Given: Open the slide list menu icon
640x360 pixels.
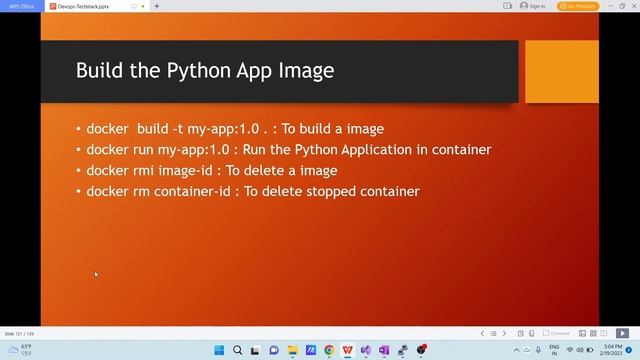Looking at the screenshot, I should 493,333.
